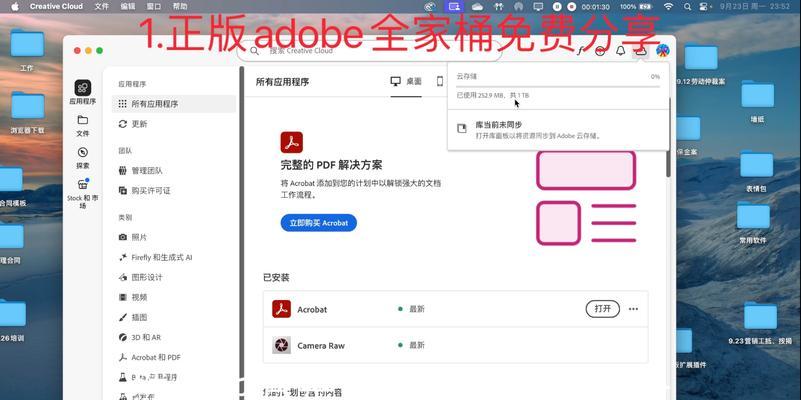801x400 pixels.
Task: Open the 帮助 menu
Action: tap(180, 7)
